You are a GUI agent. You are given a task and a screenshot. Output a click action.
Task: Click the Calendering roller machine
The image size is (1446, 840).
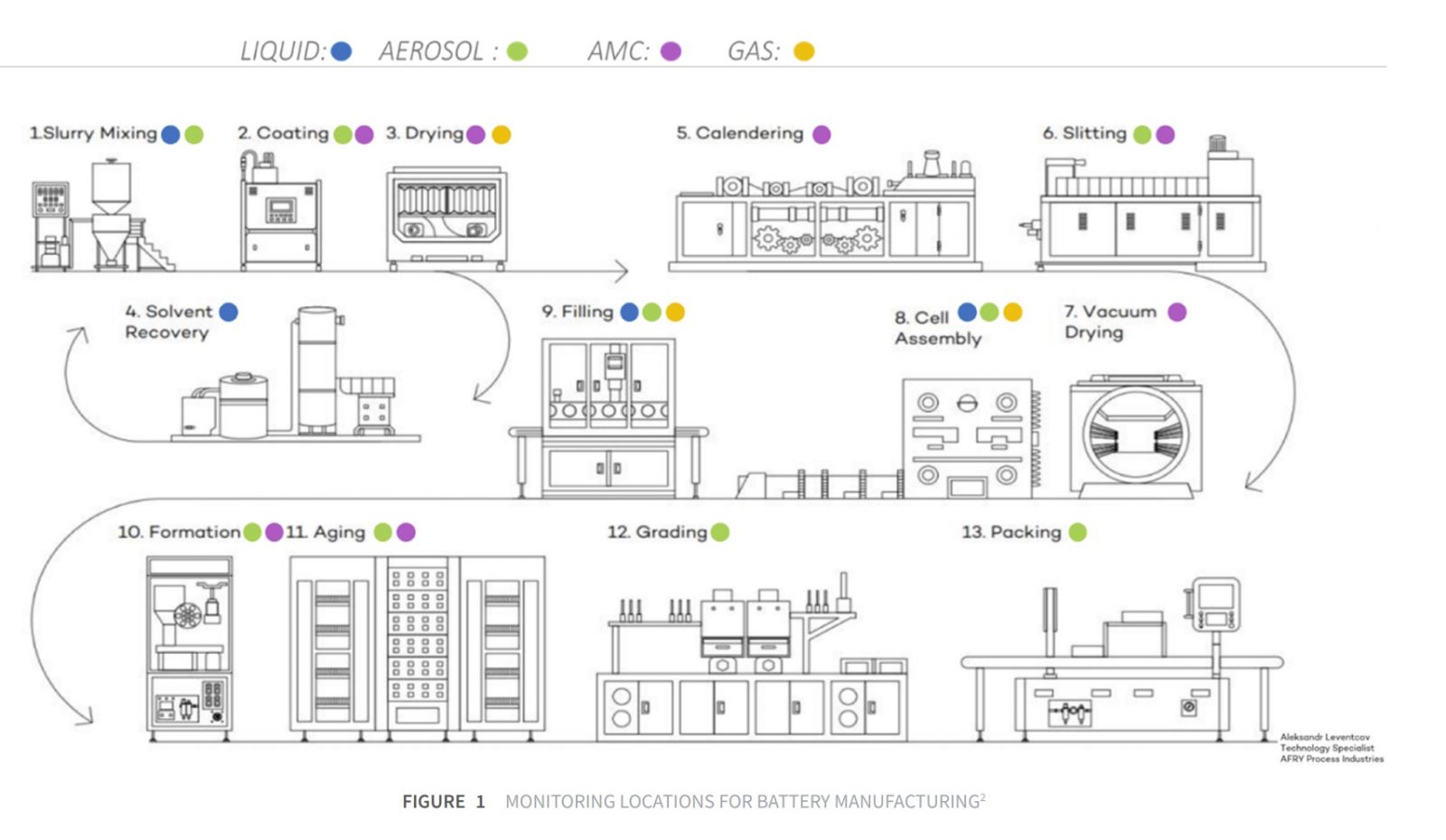(825, 219)
